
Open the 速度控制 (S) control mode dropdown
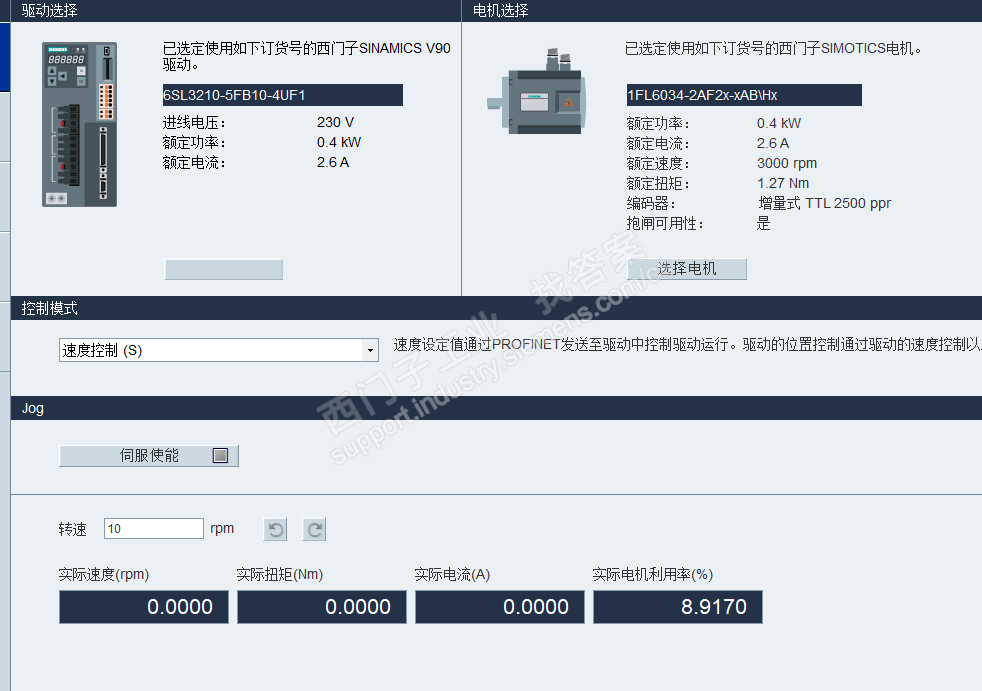pos(219,350)
